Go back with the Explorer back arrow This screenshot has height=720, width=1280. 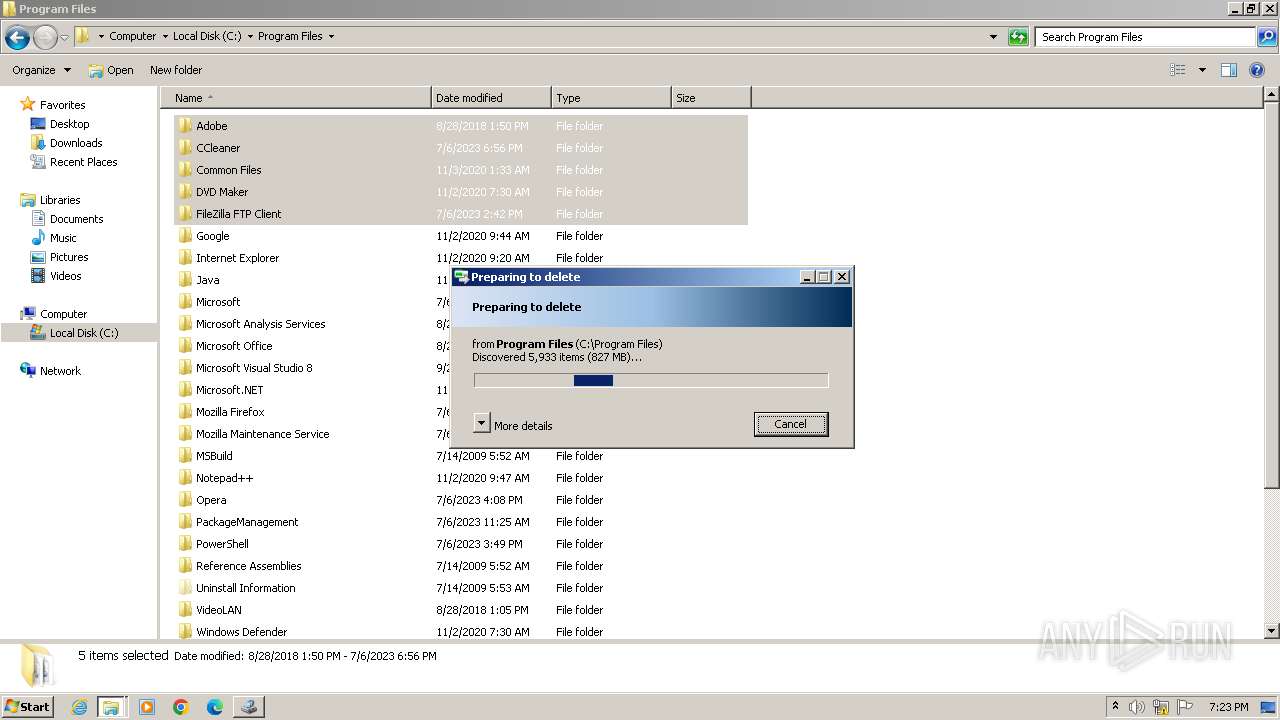17,37
